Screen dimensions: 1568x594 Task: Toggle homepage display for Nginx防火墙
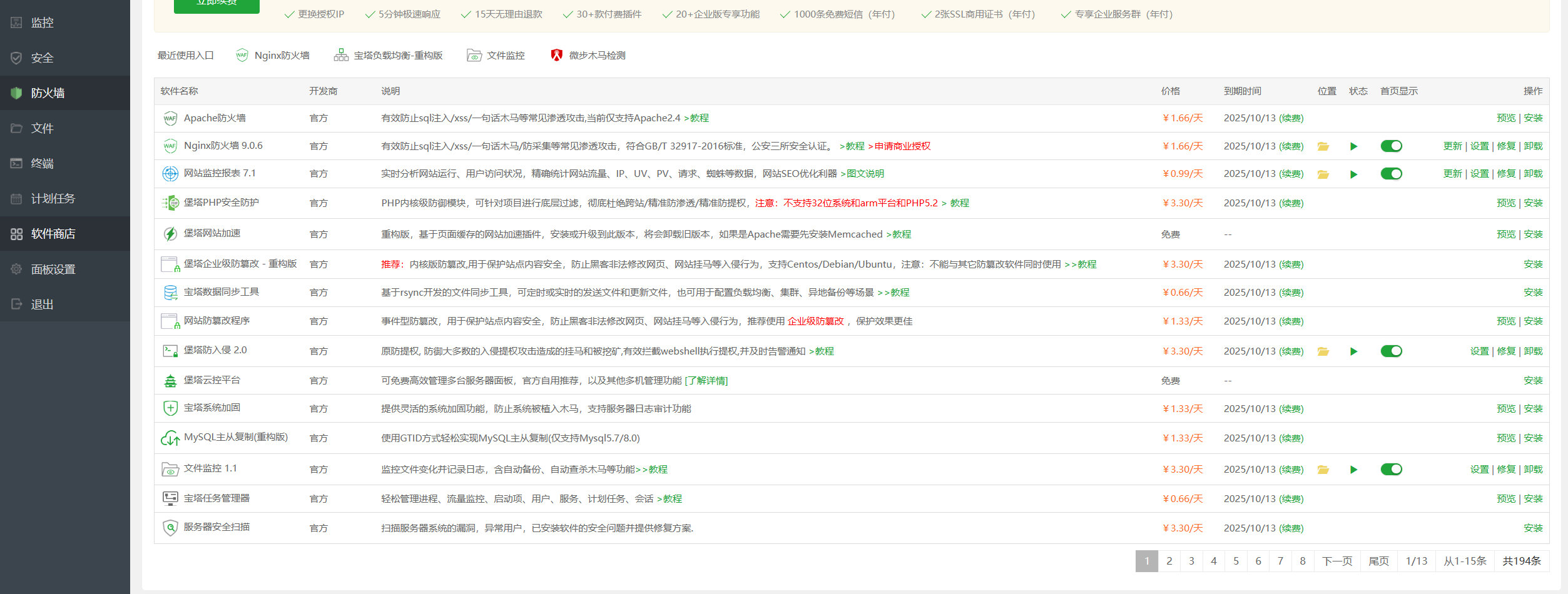(1392, 146)
